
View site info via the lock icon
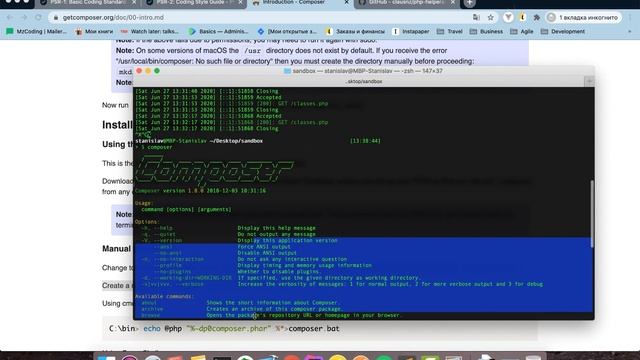pyautogui.click(x=56, y=18)
